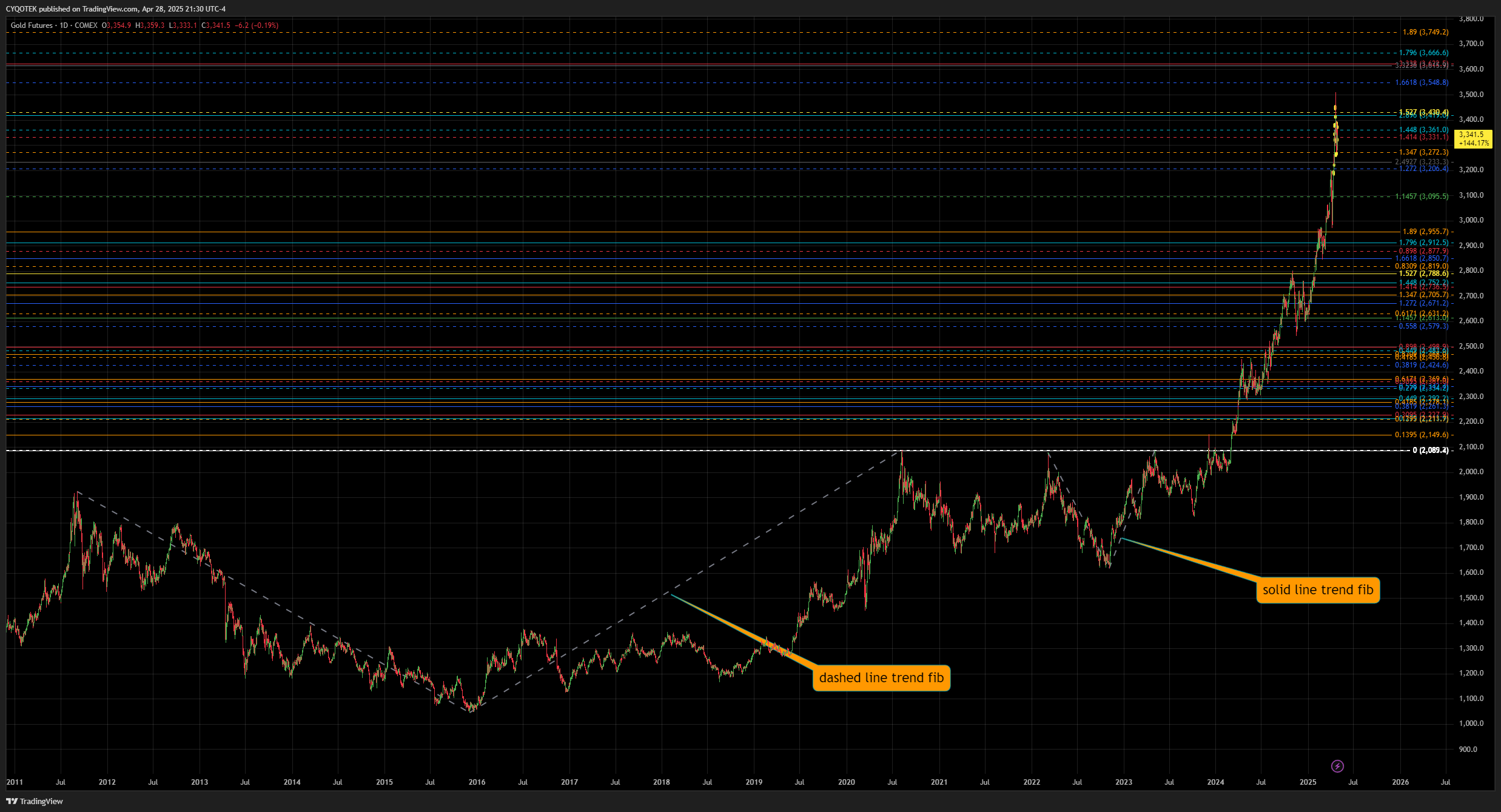1501x812 pixels.
Task: Click the 2023 label on time axis
Action: click(x=1123, y=782)
